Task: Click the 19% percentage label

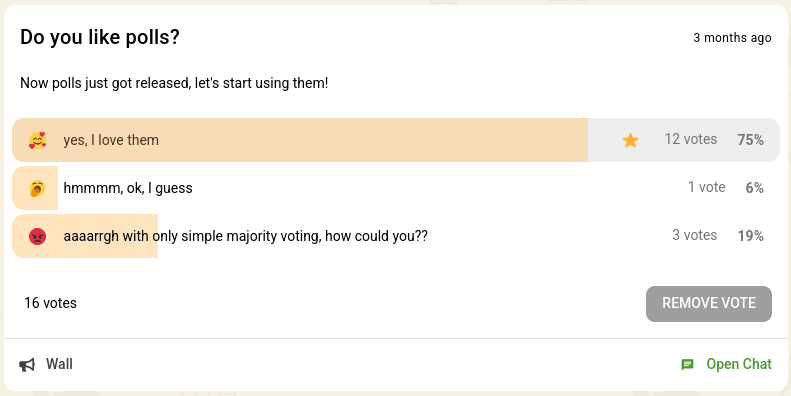Action: pos(751,236)
